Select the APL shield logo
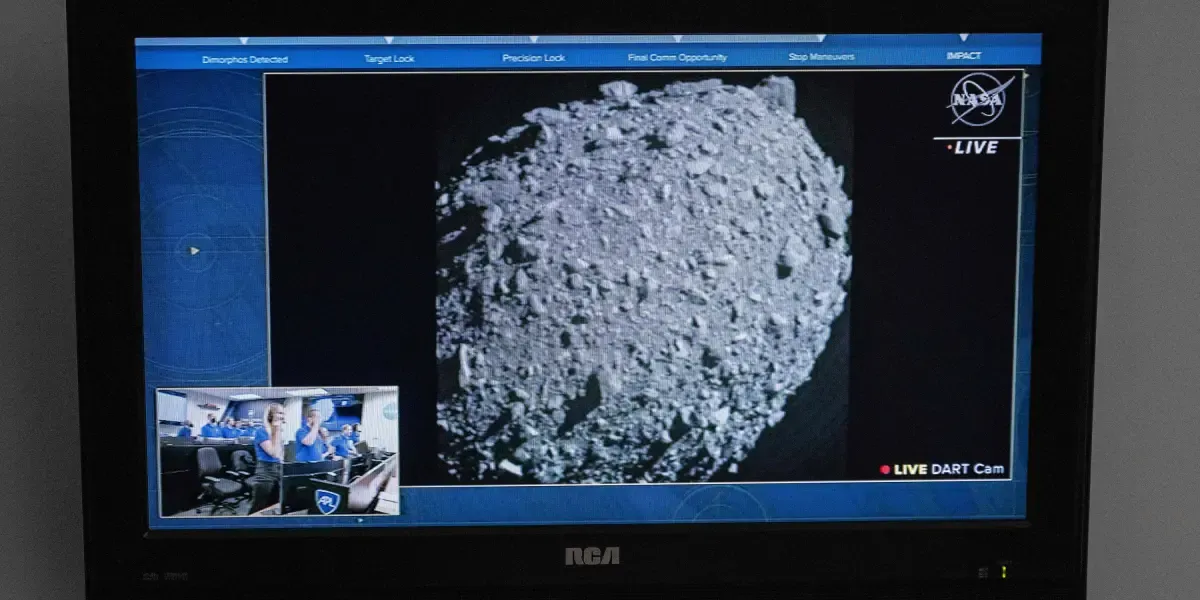The width and height of the screenshot is (1200, 600). 327,501
